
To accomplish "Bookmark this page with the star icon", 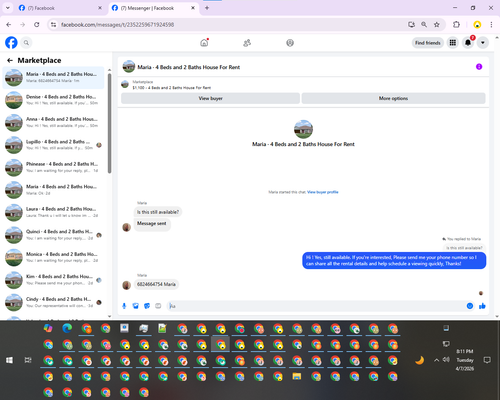I will pyautogui.click(x=437, y=24).
